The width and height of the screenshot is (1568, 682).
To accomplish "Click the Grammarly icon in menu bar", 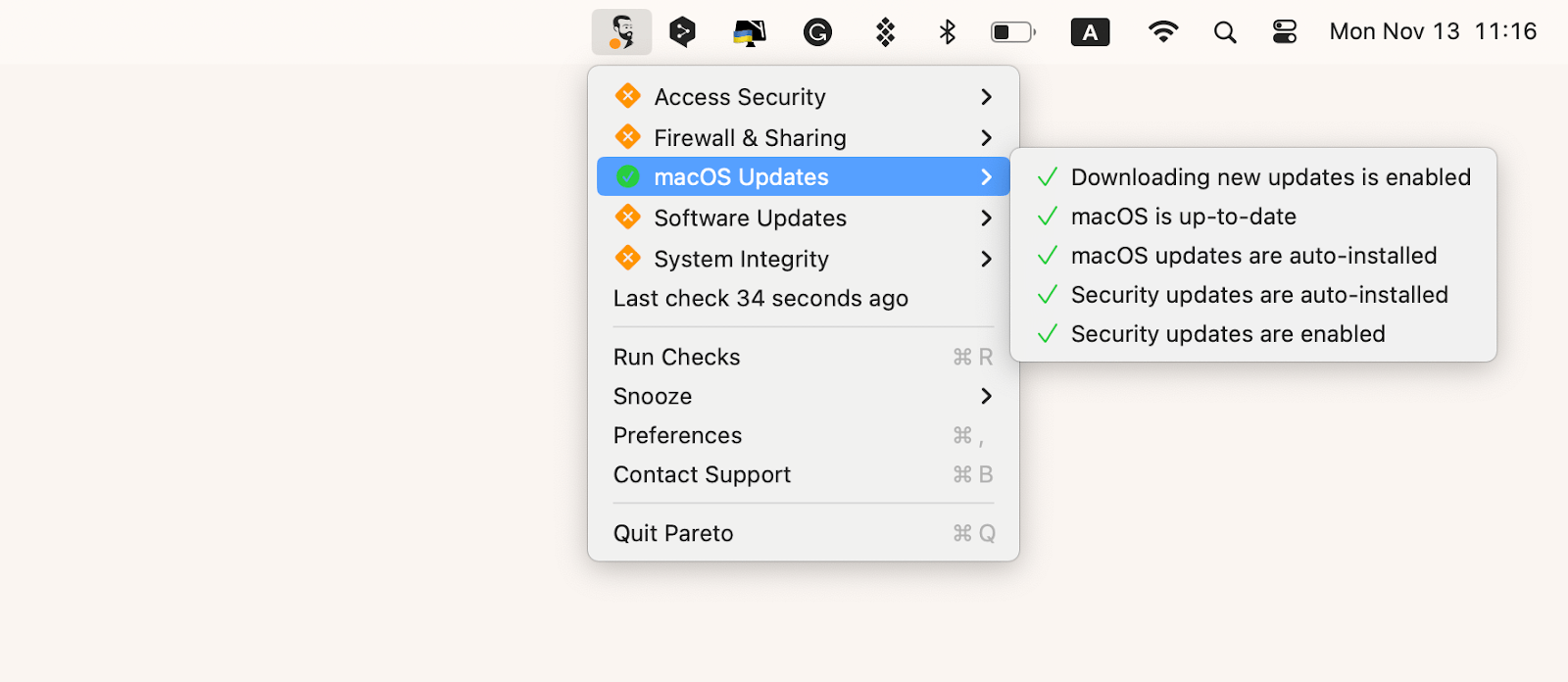I will [x=817, y=31].
